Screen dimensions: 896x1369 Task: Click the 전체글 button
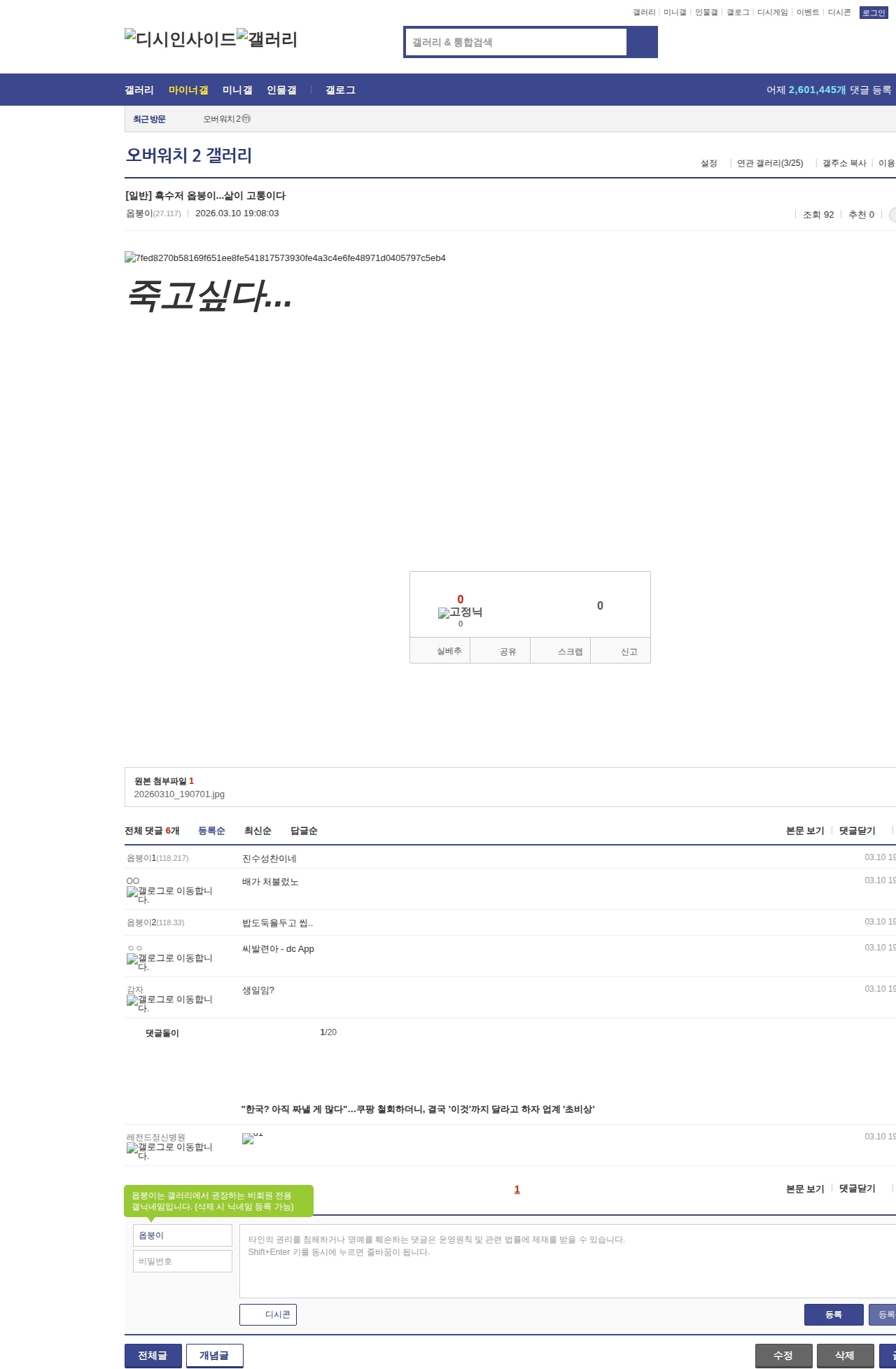coord(153,1356)
